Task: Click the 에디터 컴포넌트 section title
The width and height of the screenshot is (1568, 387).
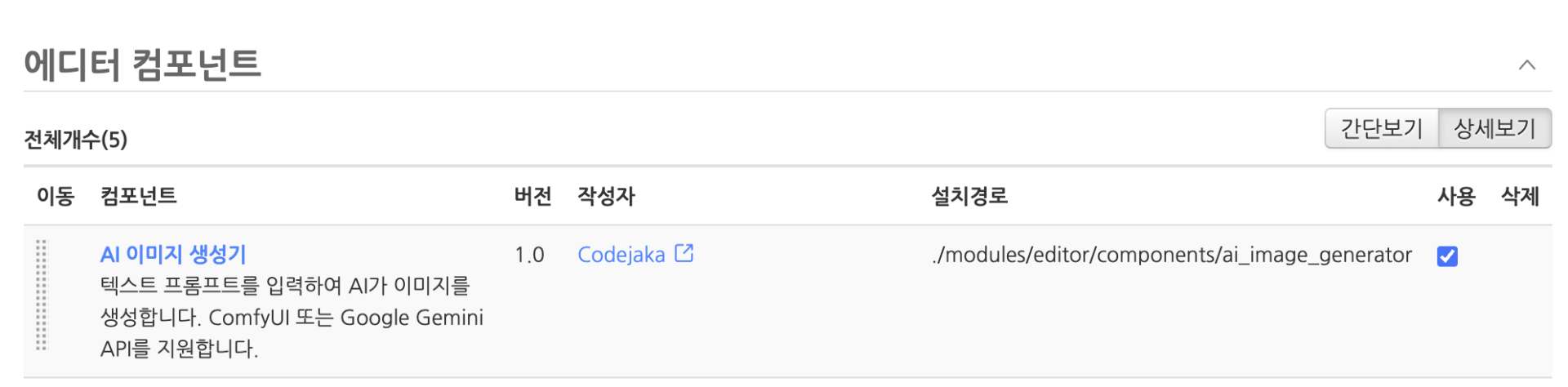Action: (x=142, y=64)
